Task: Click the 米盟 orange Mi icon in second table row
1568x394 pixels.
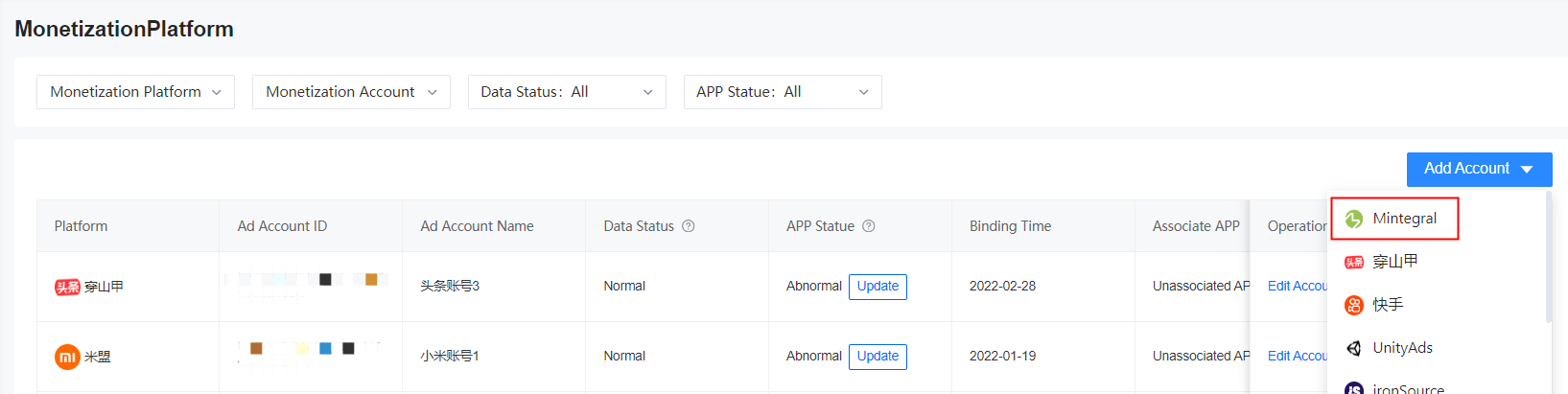Action: tap(67, 357)
